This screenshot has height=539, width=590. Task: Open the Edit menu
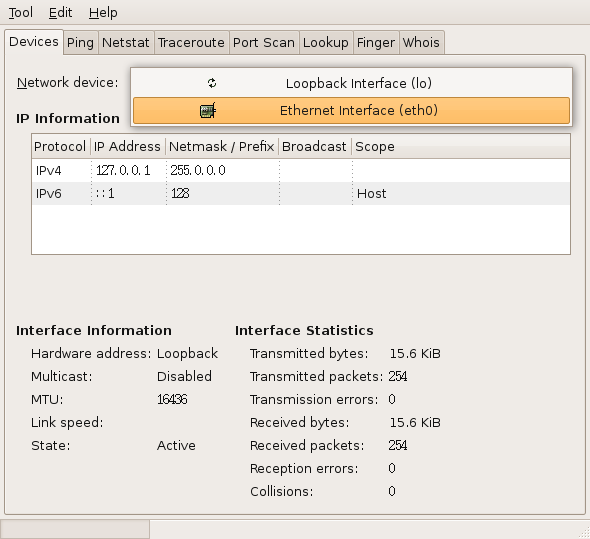pyautogui.click(x=60, y=12)
